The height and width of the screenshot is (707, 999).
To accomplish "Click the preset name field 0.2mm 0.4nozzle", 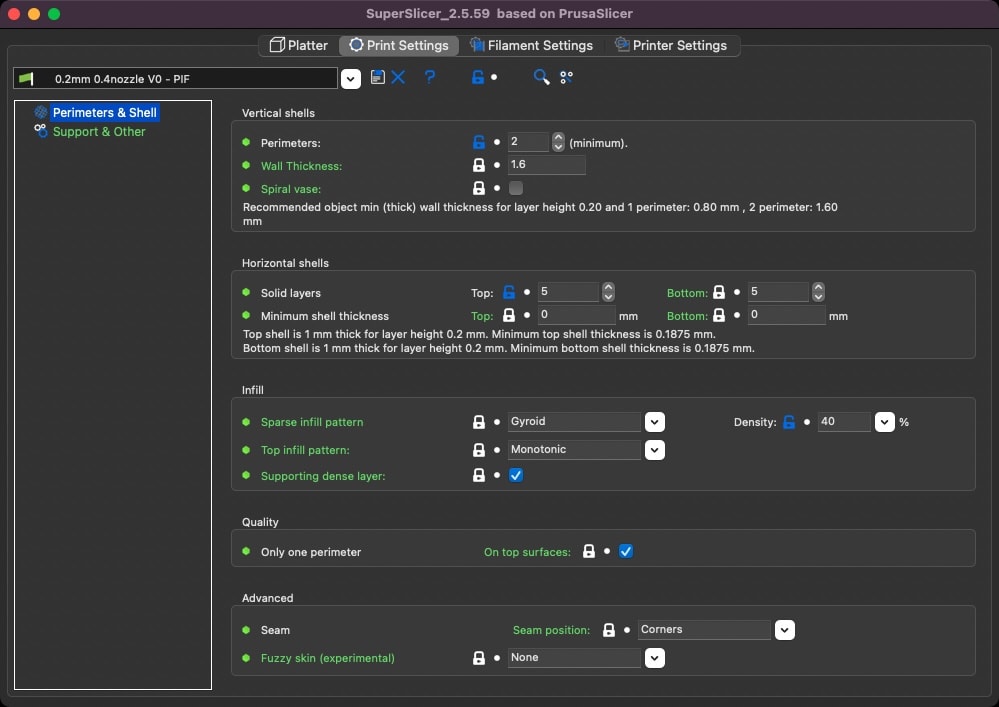I will click(x=175, y=79).
